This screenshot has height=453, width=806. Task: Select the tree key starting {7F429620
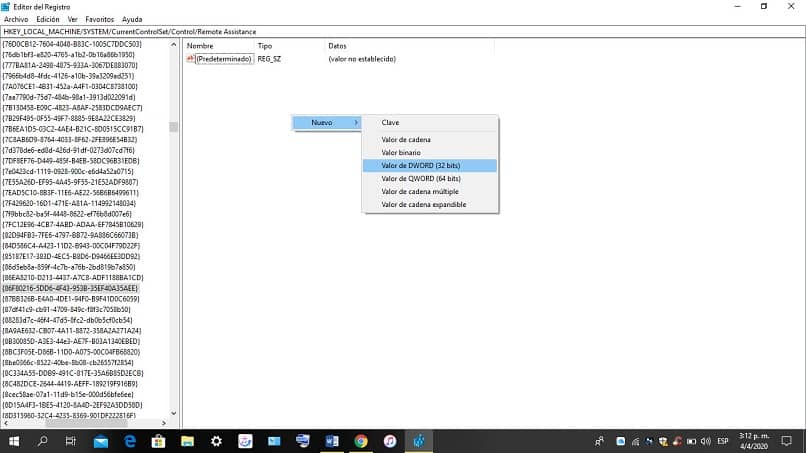[x=69, y=203]
